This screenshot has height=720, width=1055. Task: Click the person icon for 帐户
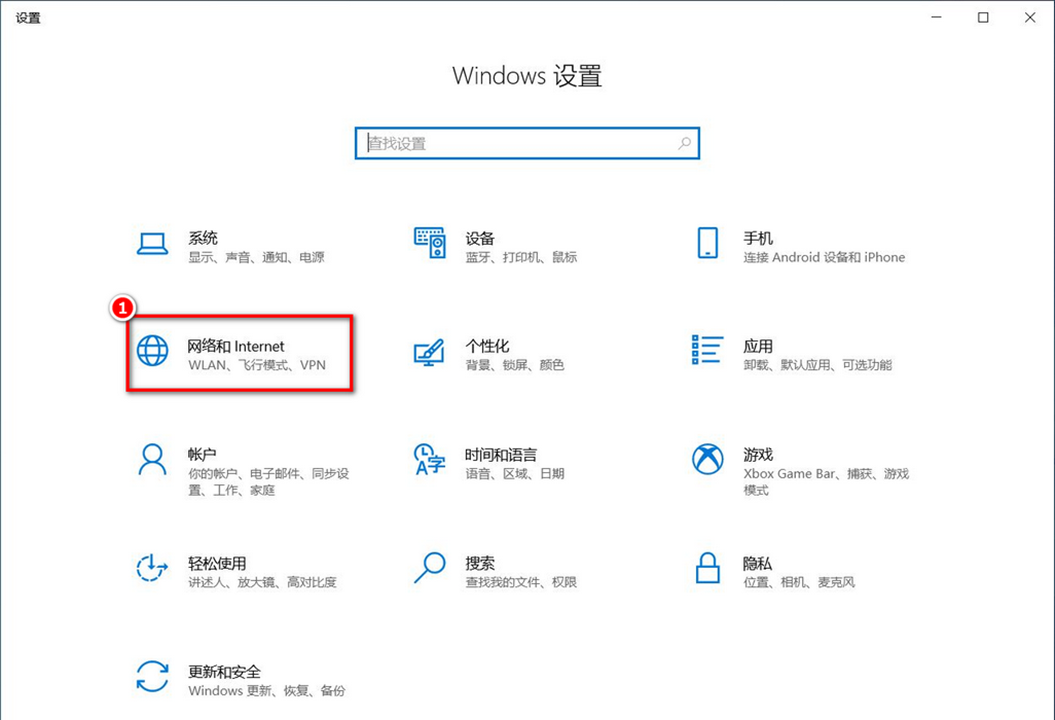pyautogui.click(x=152, y=459)
